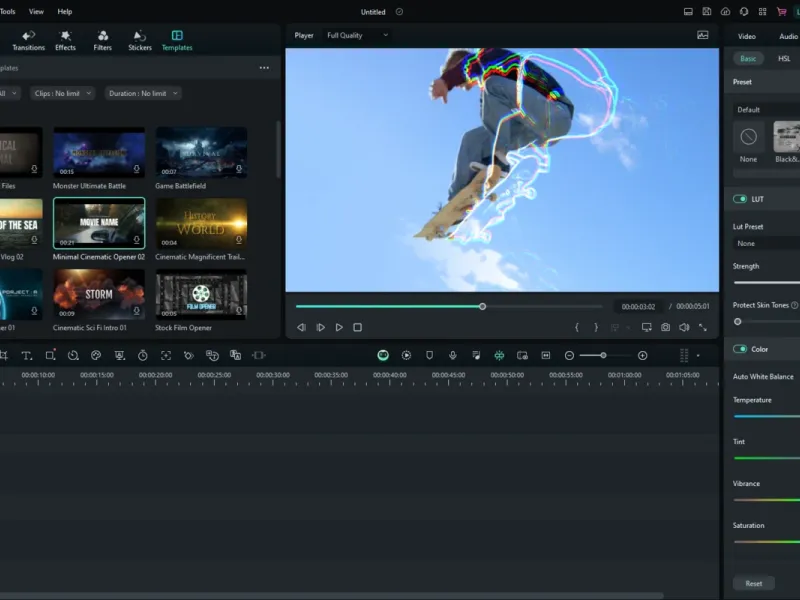800x600 pixels.
Task: Open the View menu
Action: [x=36, y=11]
